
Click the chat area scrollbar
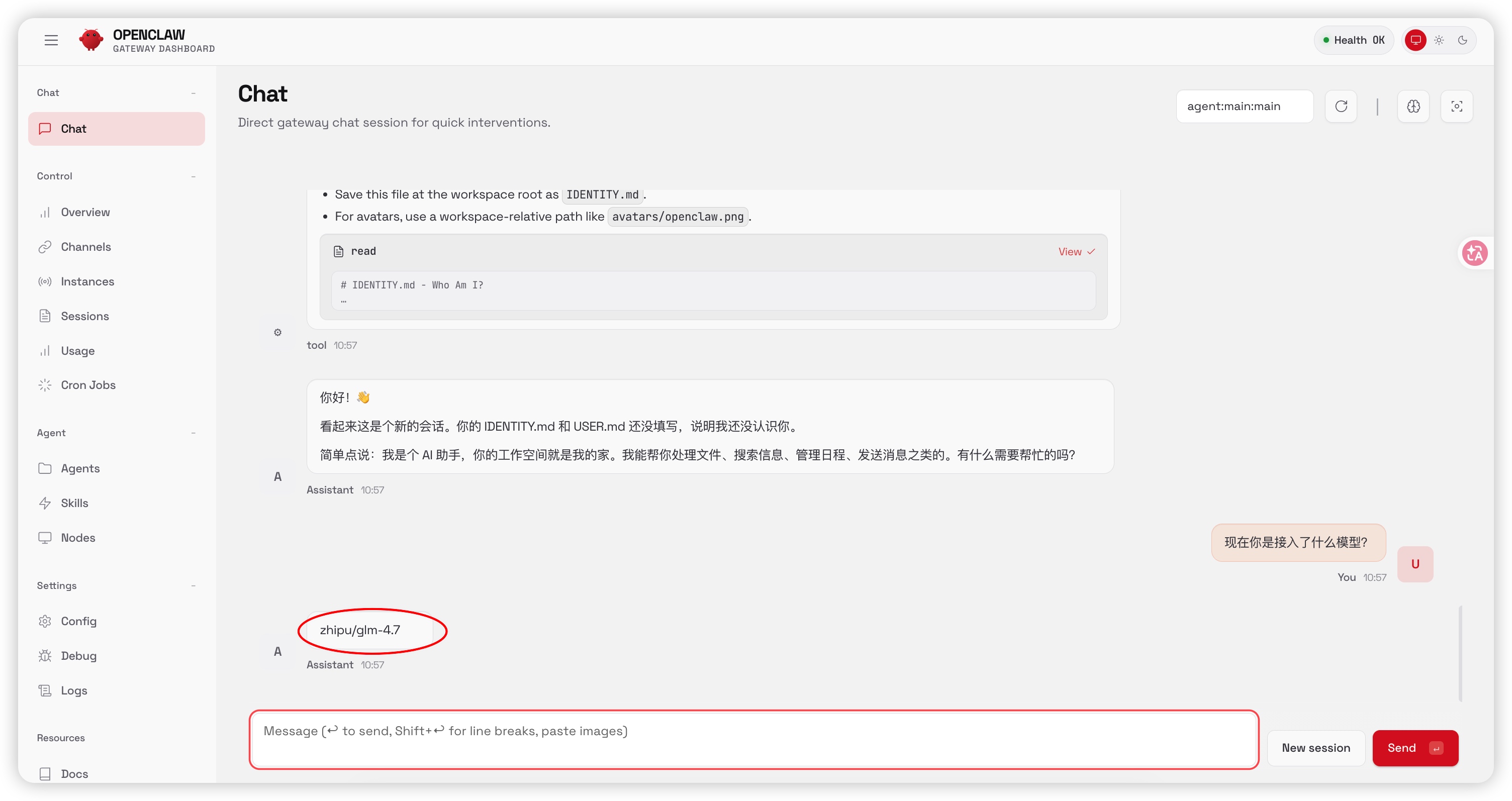1460,654
